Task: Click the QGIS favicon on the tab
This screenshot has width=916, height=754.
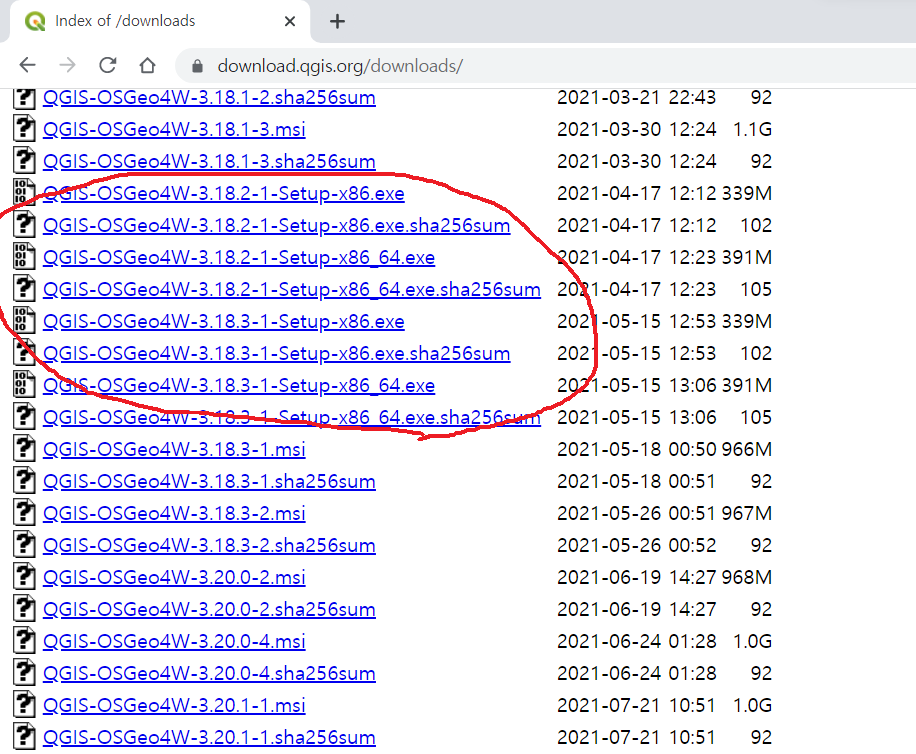Action: click(x=35, y=22)
